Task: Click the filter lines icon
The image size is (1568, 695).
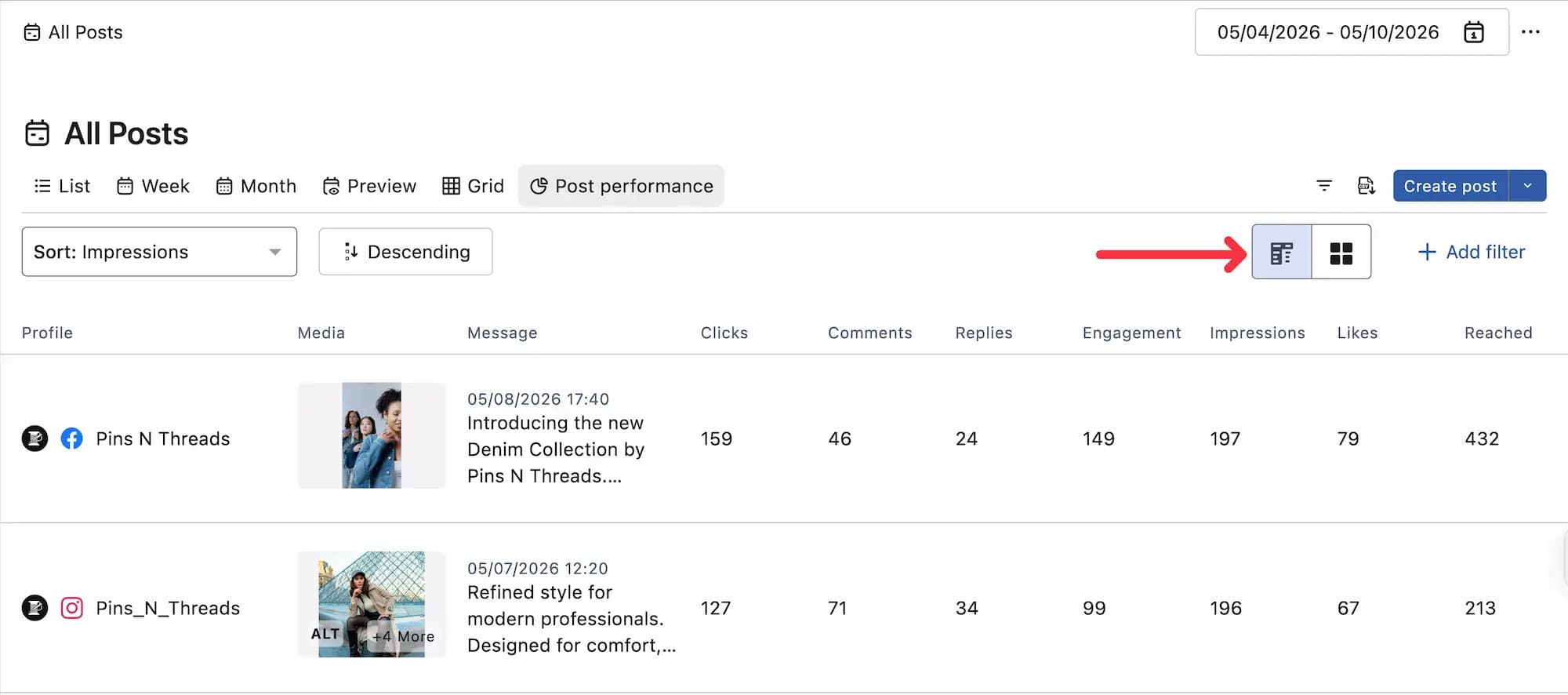Action: pos(1324,186)
